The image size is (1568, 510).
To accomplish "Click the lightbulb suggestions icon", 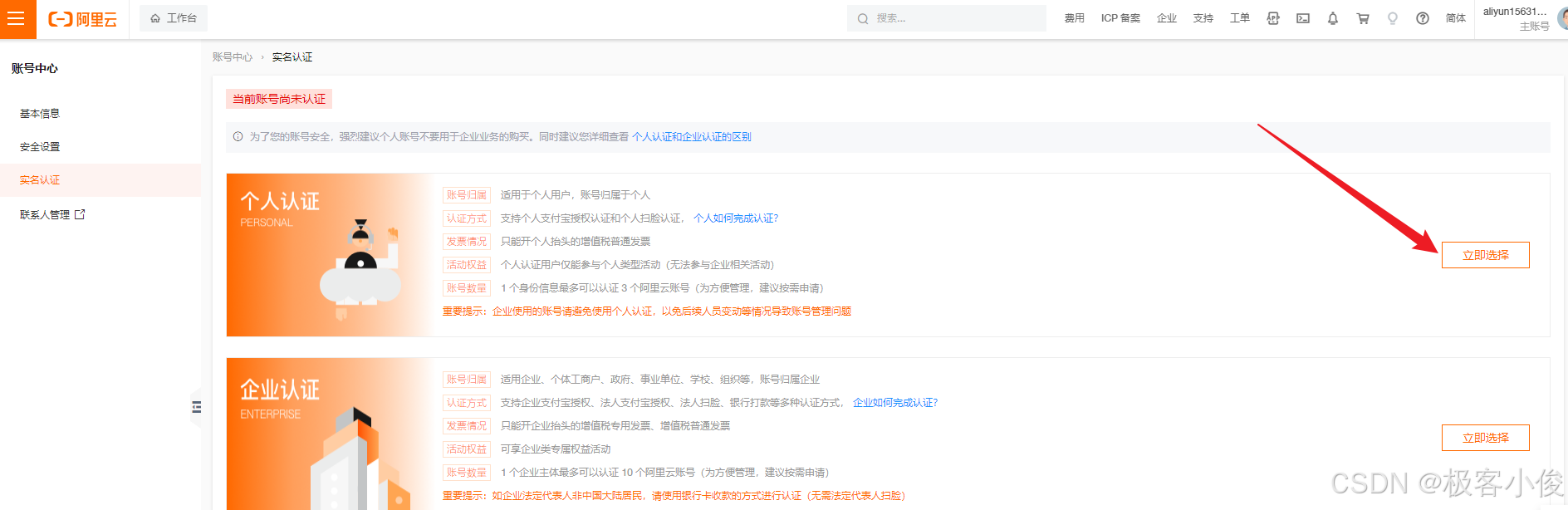I will [x=1393, y=18].
